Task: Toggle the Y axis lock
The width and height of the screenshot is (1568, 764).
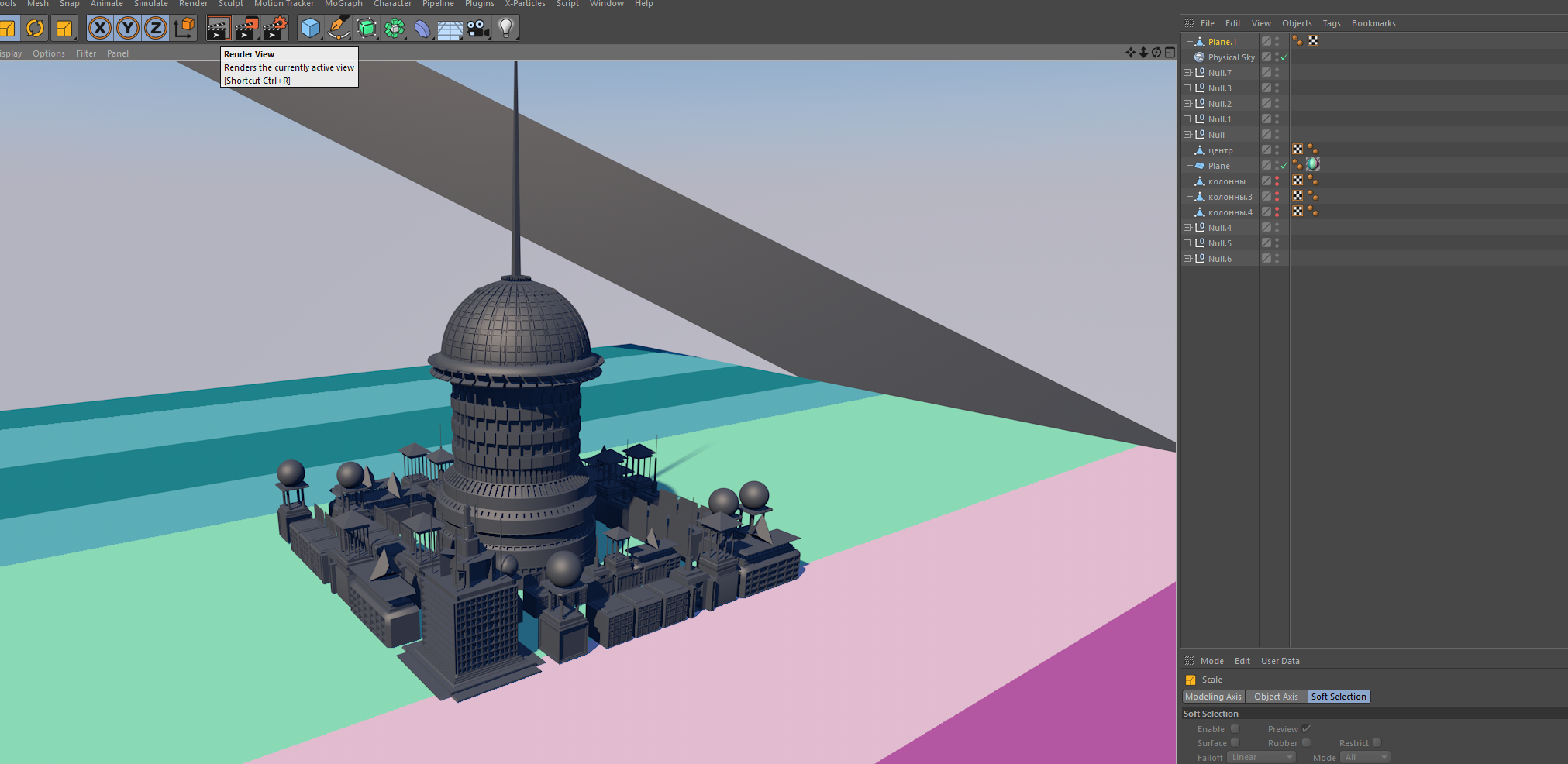Action: click(128, 29)
